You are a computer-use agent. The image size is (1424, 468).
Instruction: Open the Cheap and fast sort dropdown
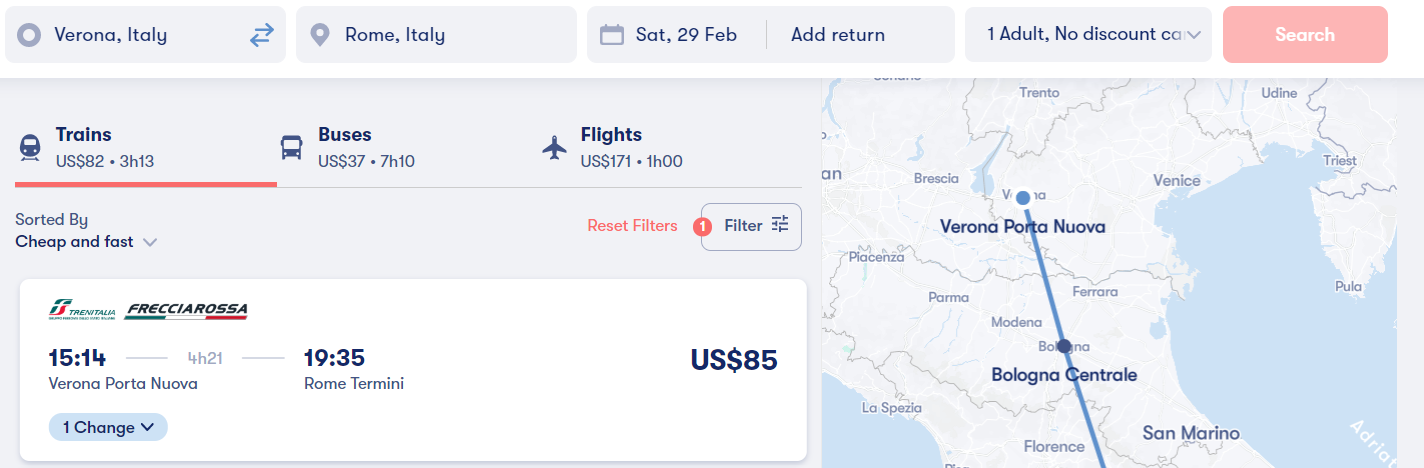[x=87, y=242]
